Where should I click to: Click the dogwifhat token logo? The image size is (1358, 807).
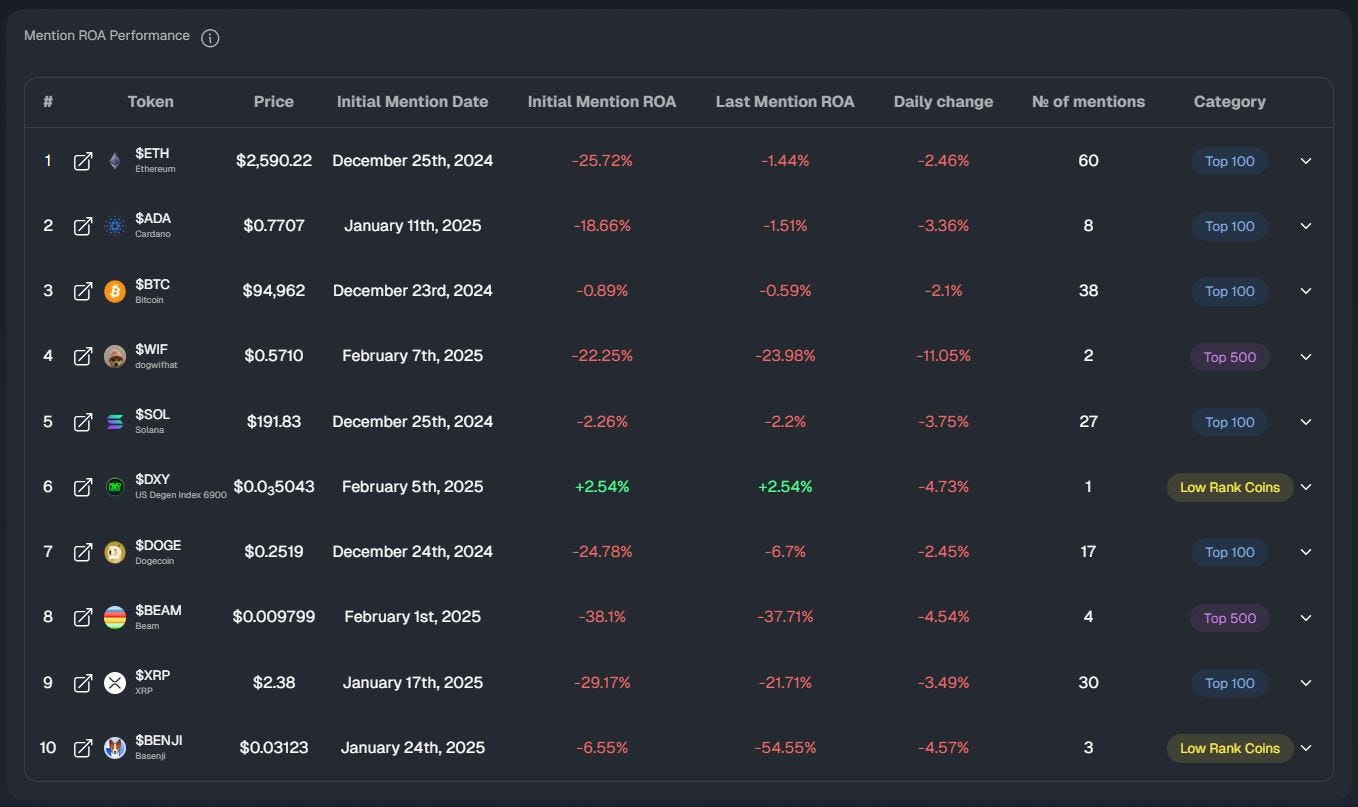(x=115, y=356)
